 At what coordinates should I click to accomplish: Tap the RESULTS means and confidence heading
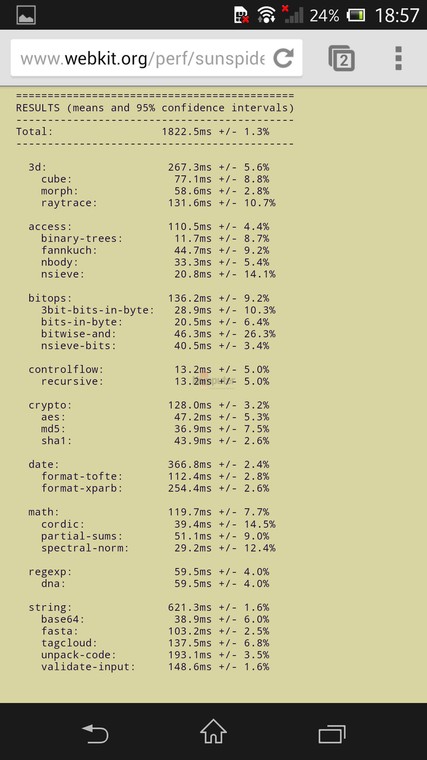pos(155,108)
